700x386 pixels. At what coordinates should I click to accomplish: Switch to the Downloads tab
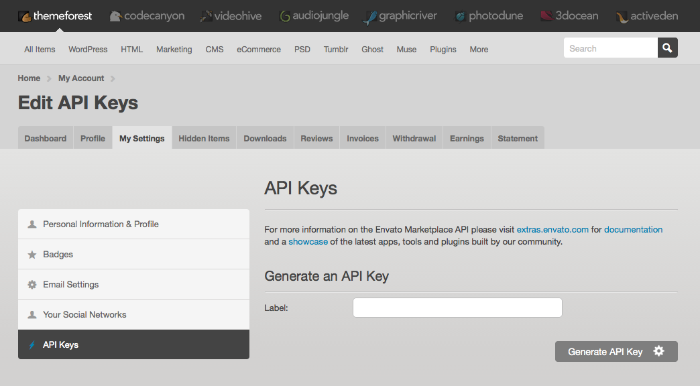265,138
